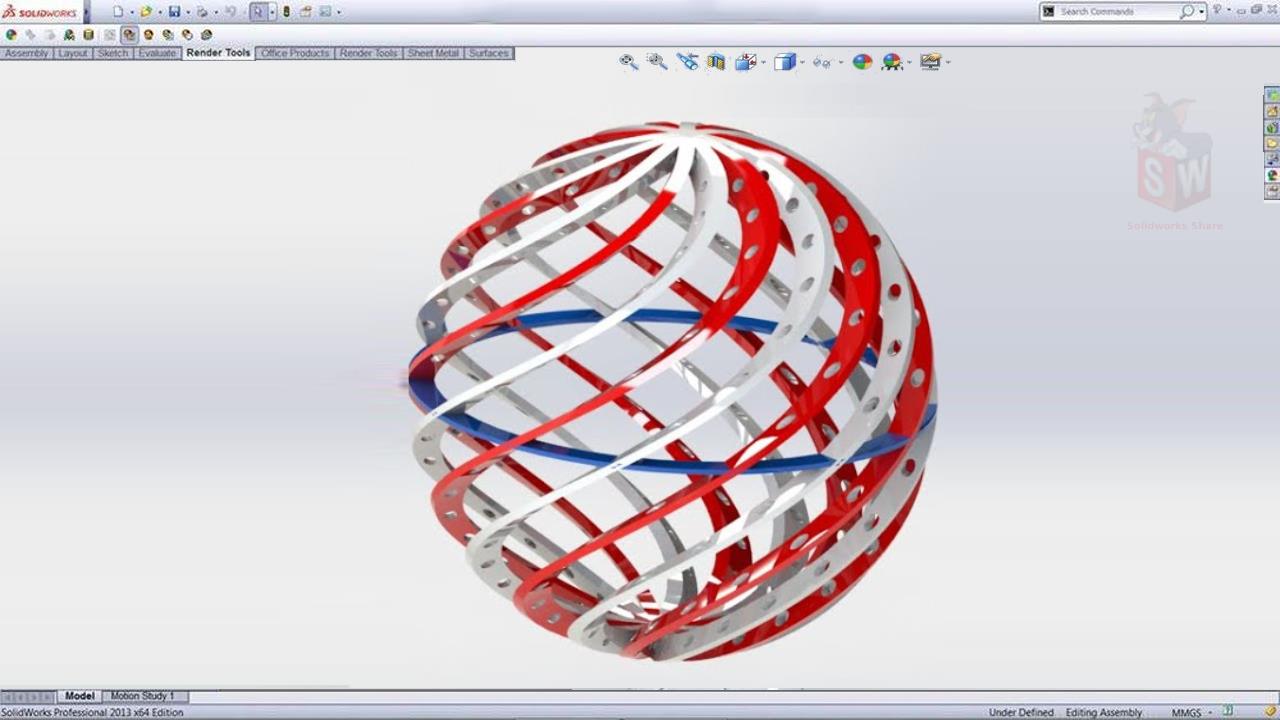This screenshot has width=1280, height=720.
Task: Click Editing Assembly status text
Action: pyautogui.click(x=1103, y=713)
